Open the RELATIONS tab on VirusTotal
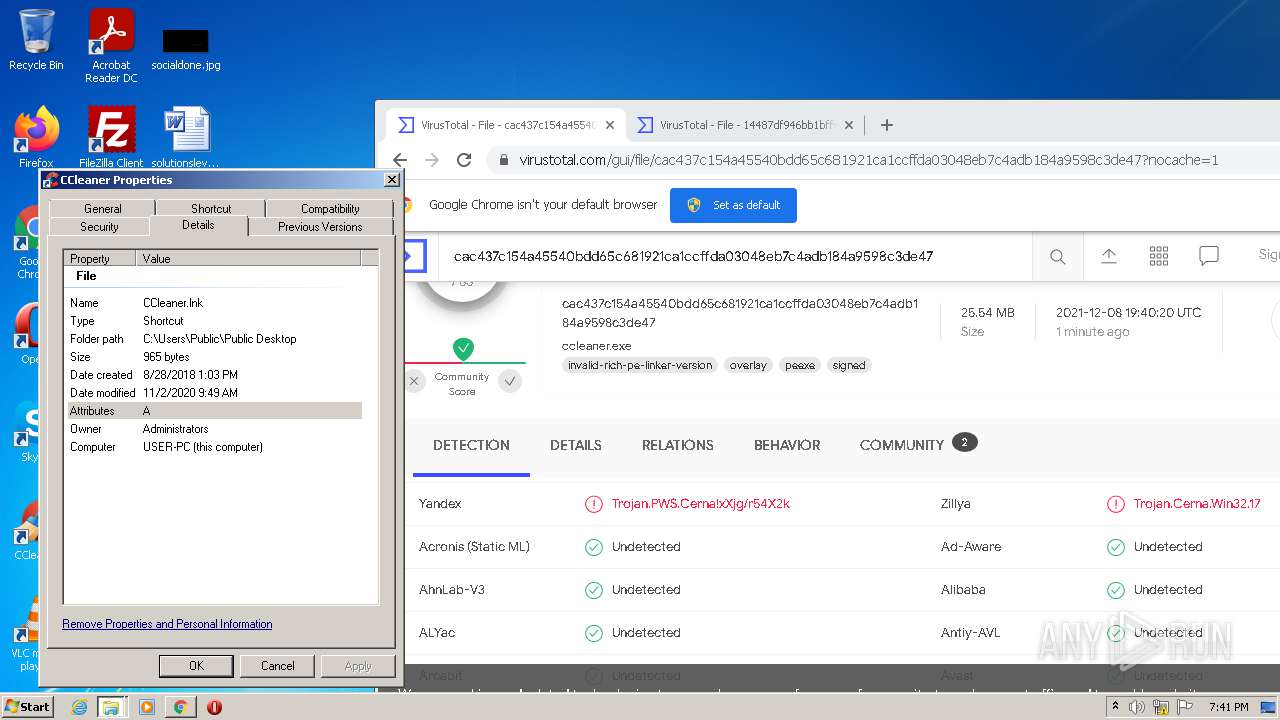The height and width of the screenshot is (720, 1280). [678, 445]
